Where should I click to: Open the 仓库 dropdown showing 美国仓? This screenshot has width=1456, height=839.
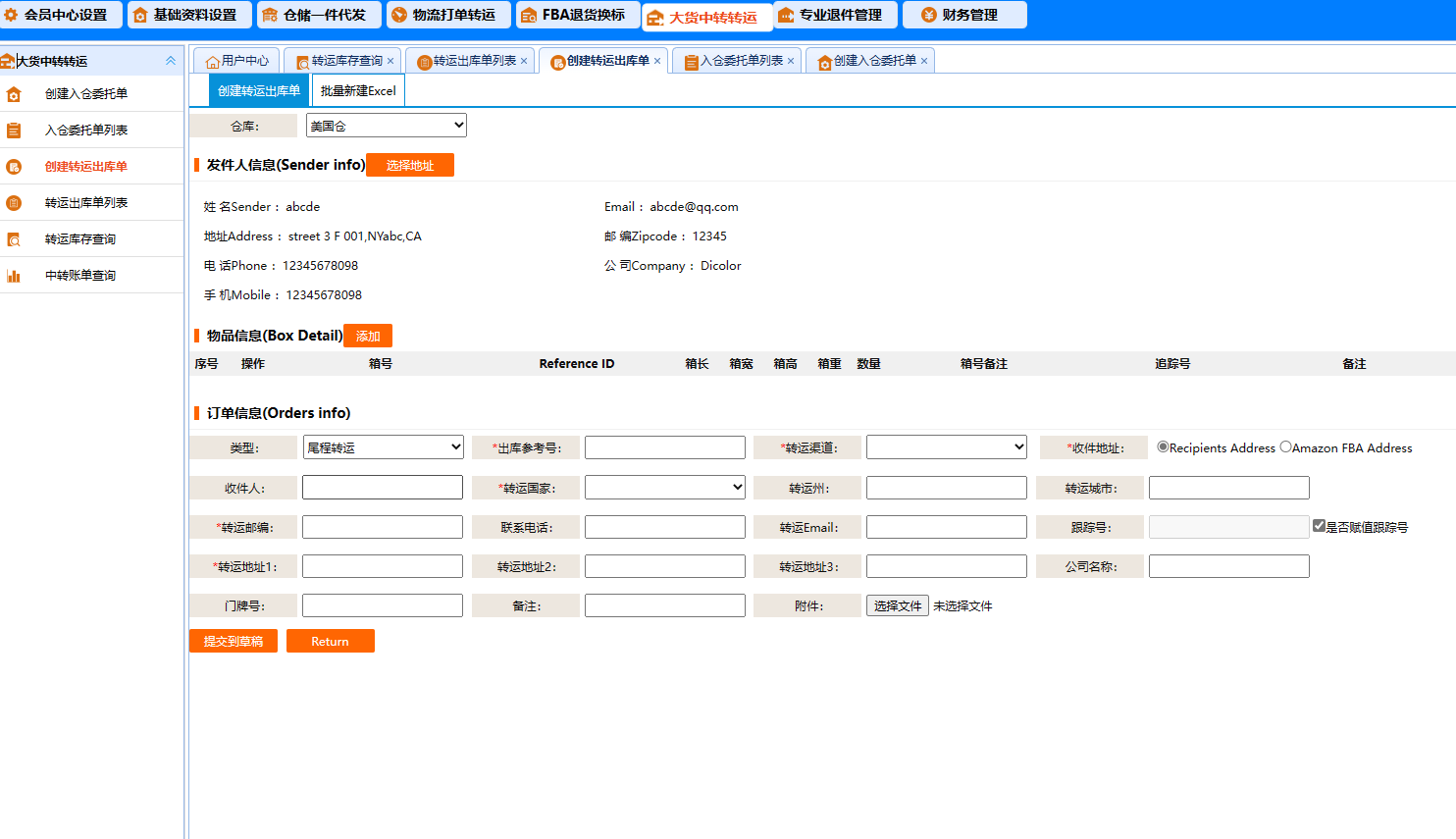[387, 126]
